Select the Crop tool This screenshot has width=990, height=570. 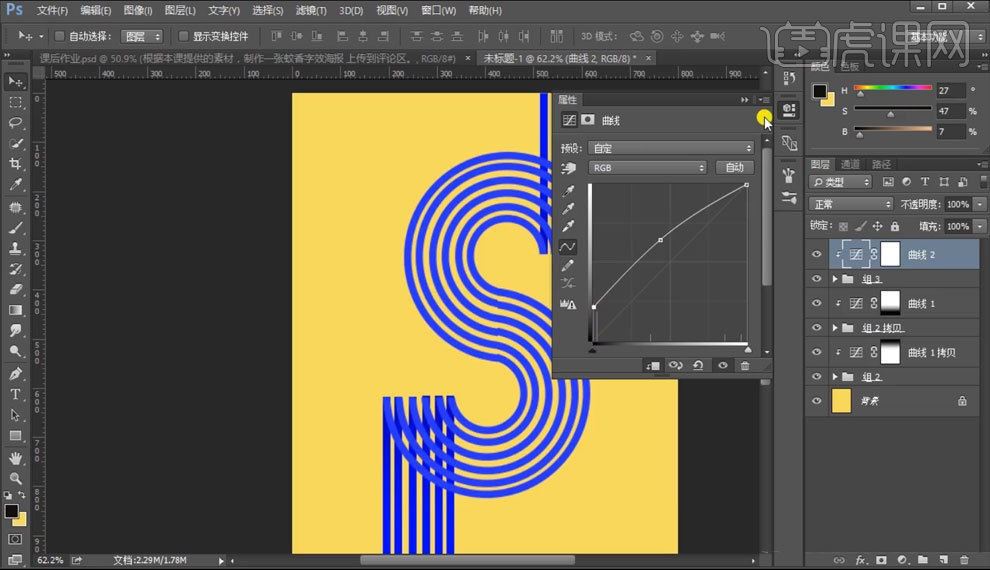point(15,163)
